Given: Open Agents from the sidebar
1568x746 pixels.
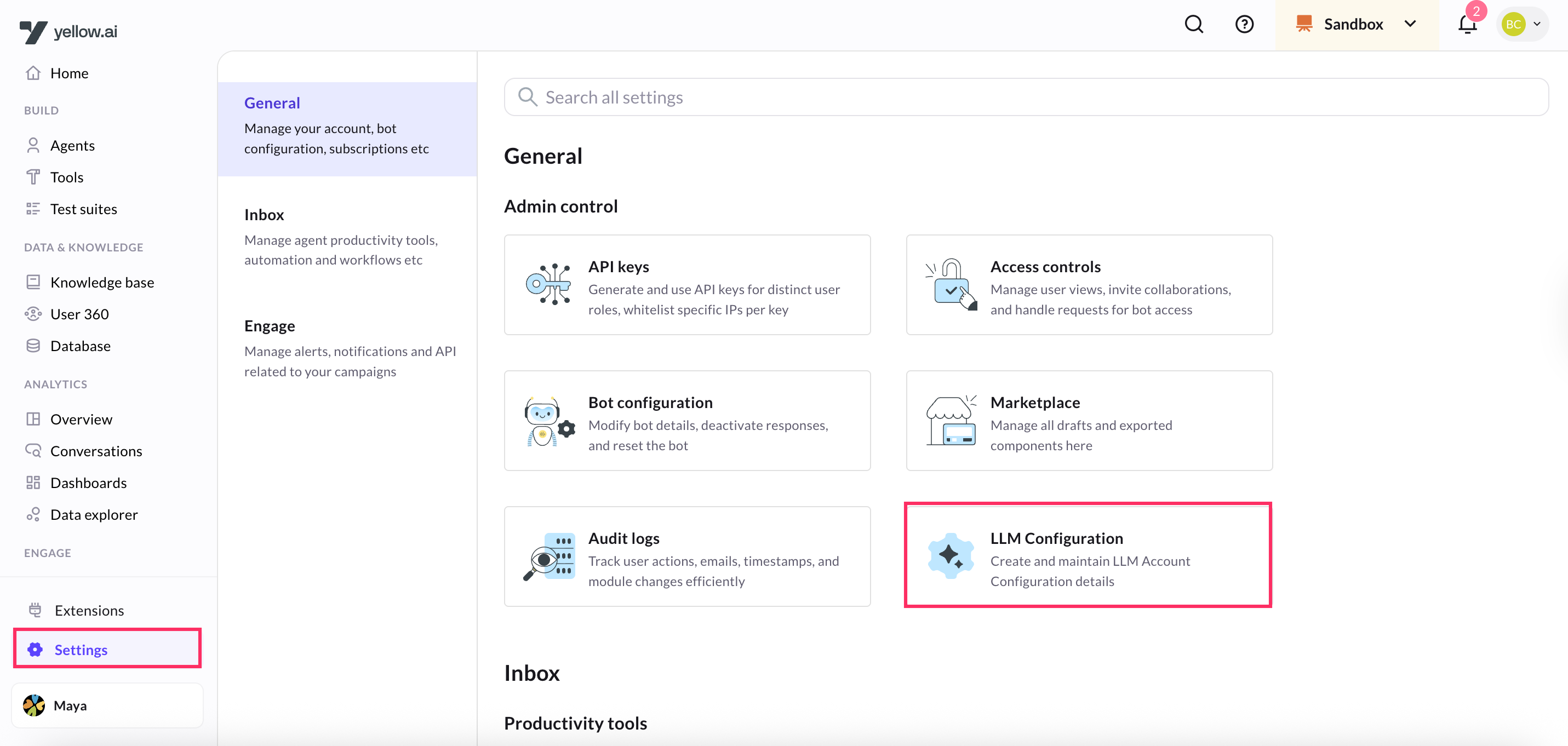Looking at the screenshot, I should (x=72, y=146).
